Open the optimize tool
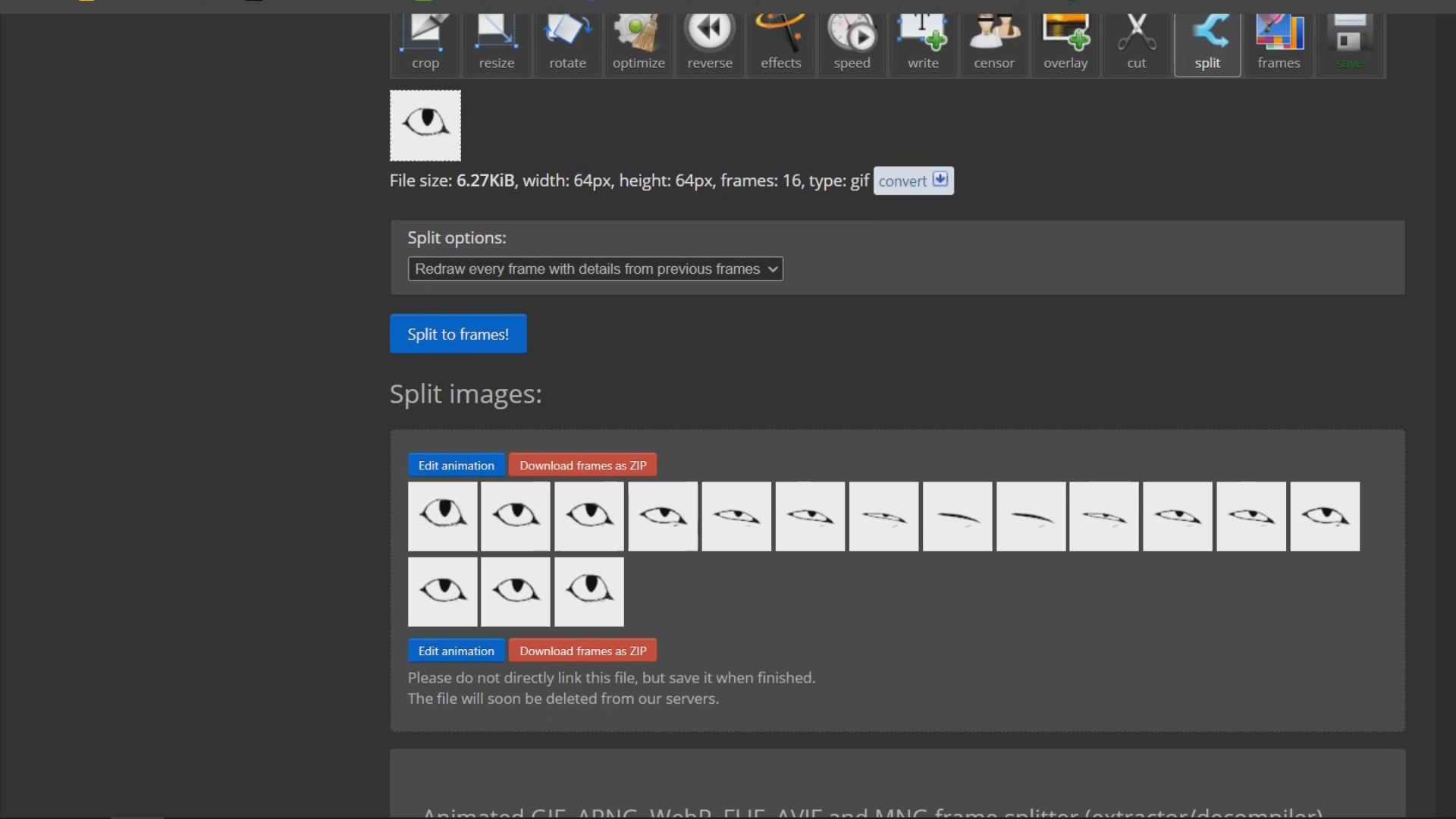Screen dimensions: 1456x819 tap(639, 44)
